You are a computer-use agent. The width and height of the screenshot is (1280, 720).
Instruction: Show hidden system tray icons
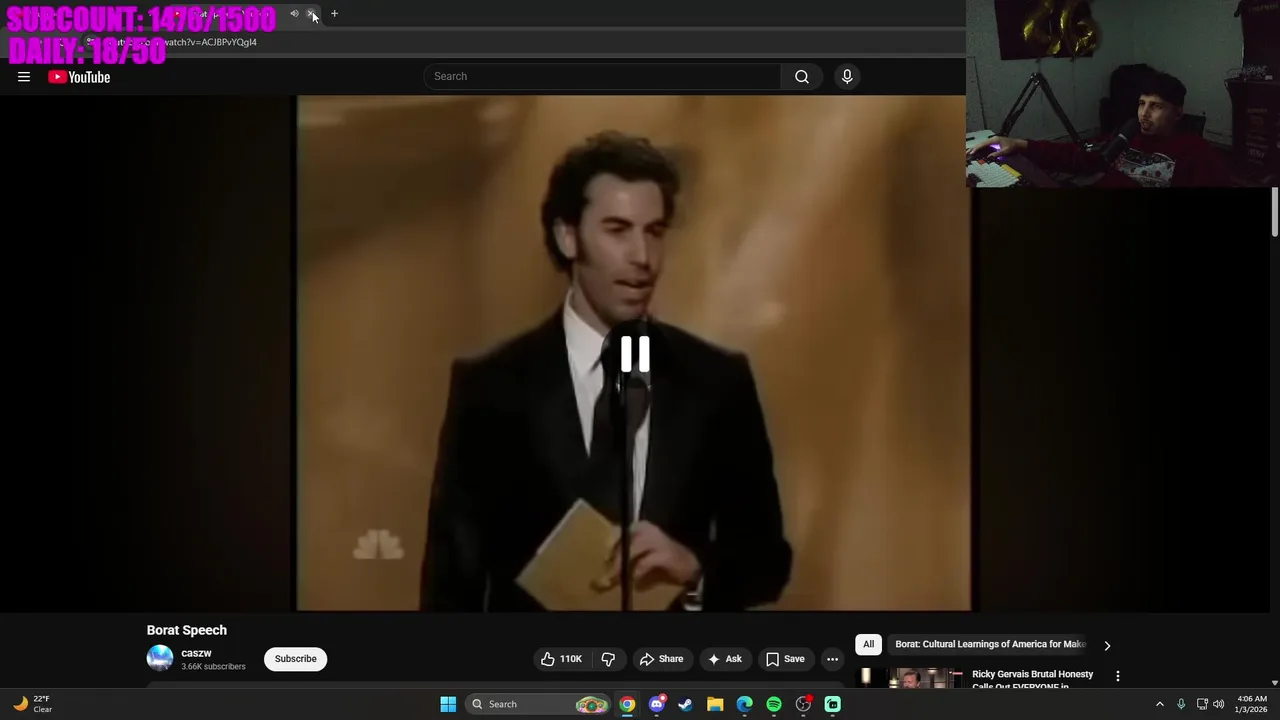(1160, 704)
